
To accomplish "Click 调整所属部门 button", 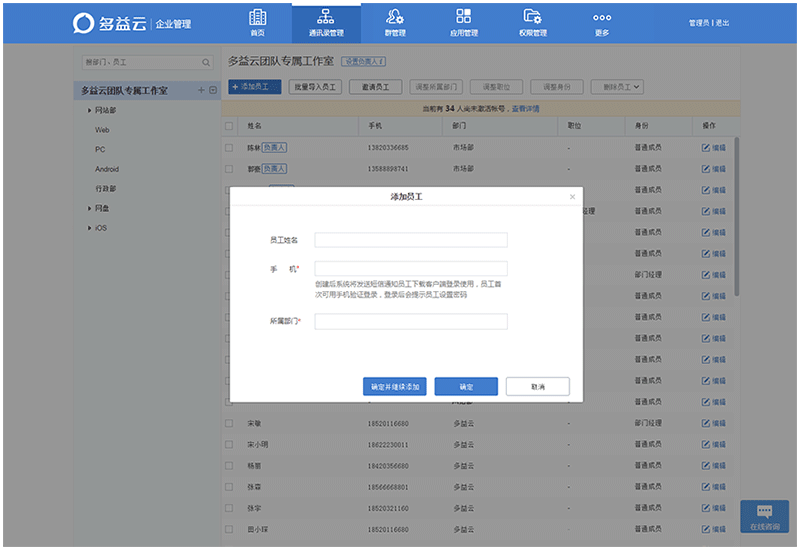I will [436, 87].
